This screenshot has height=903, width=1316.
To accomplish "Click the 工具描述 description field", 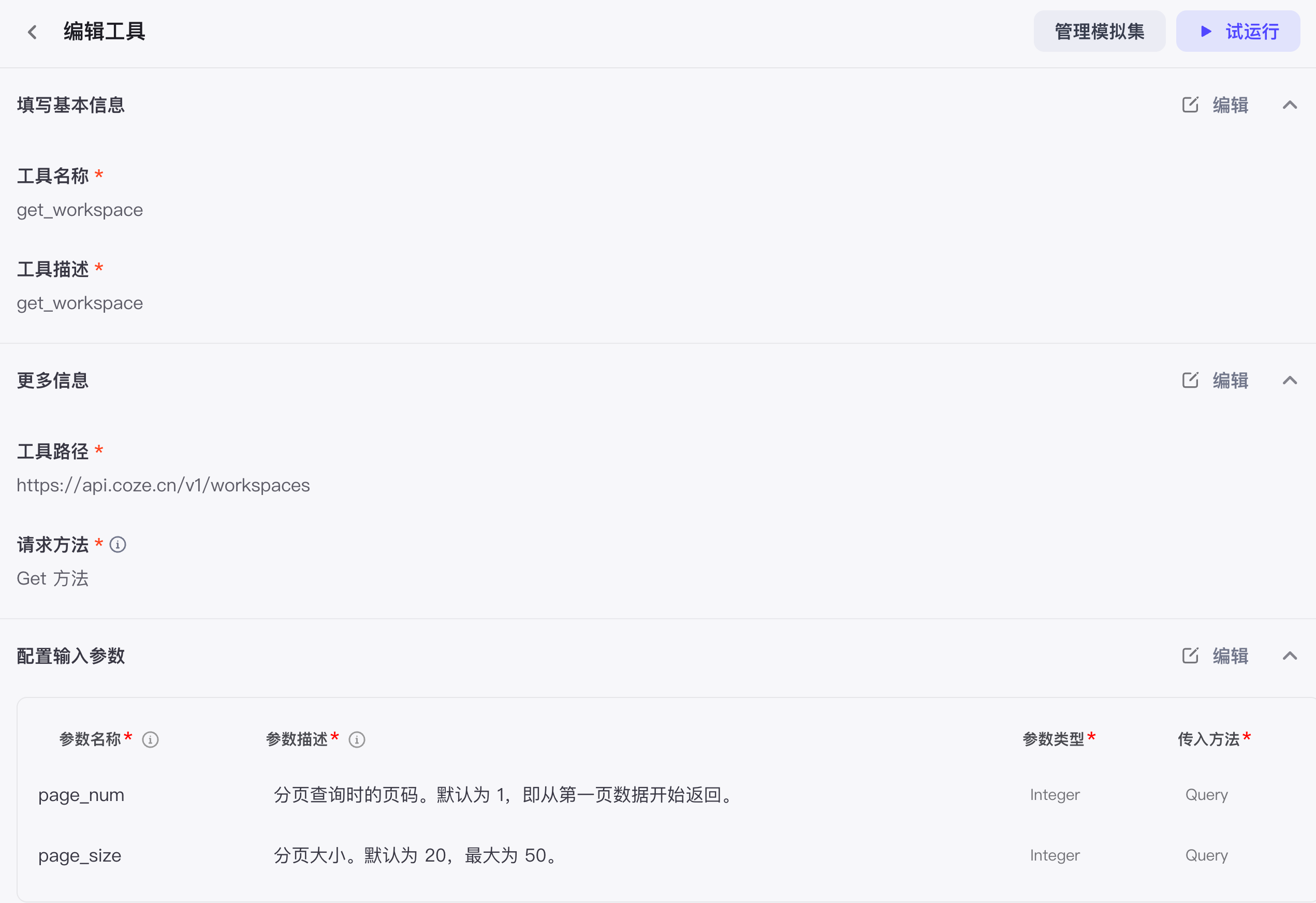I will pyautogui.click(x=80, y=302).
